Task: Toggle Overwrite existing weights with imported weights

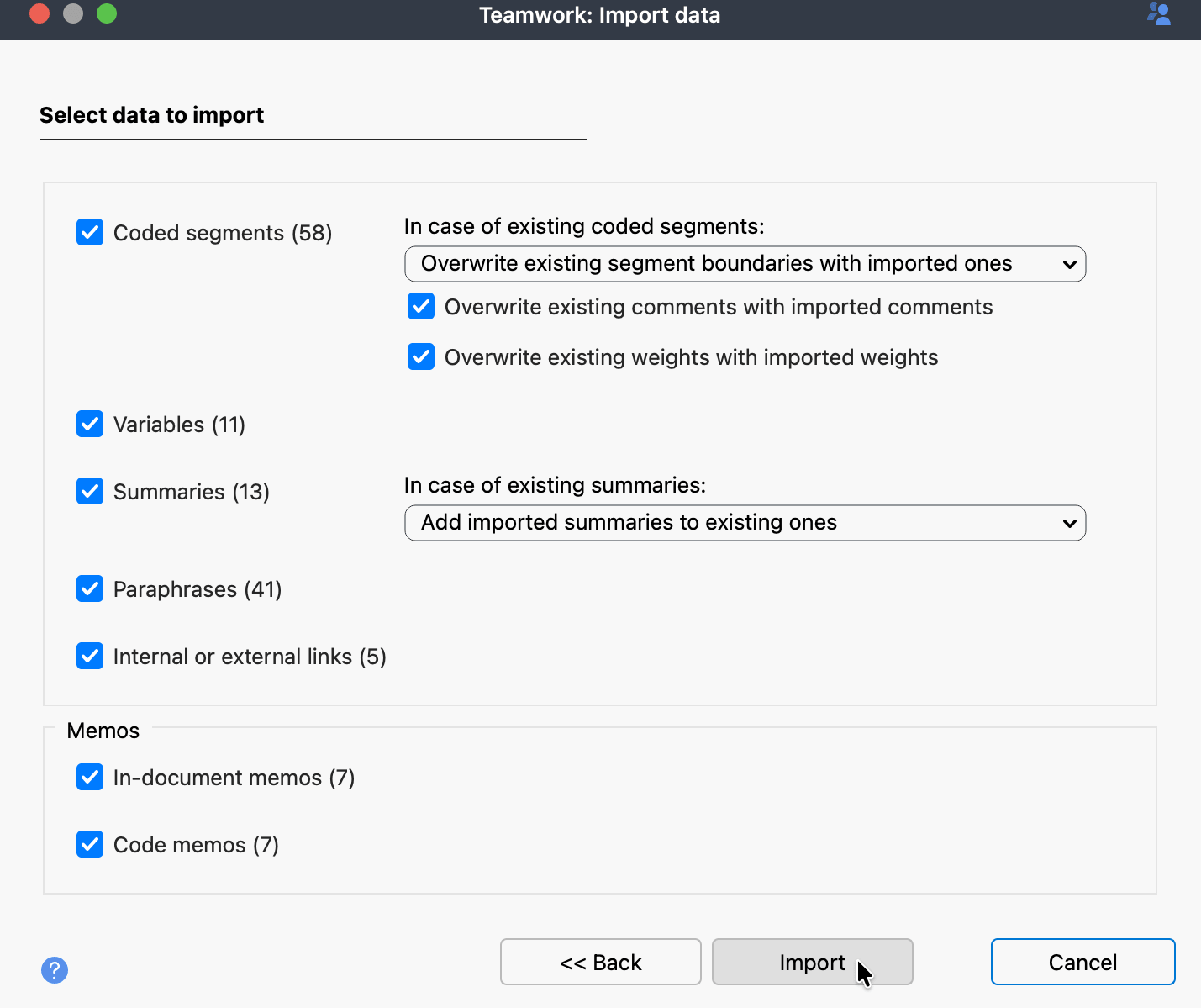Action: click(421, 356)
